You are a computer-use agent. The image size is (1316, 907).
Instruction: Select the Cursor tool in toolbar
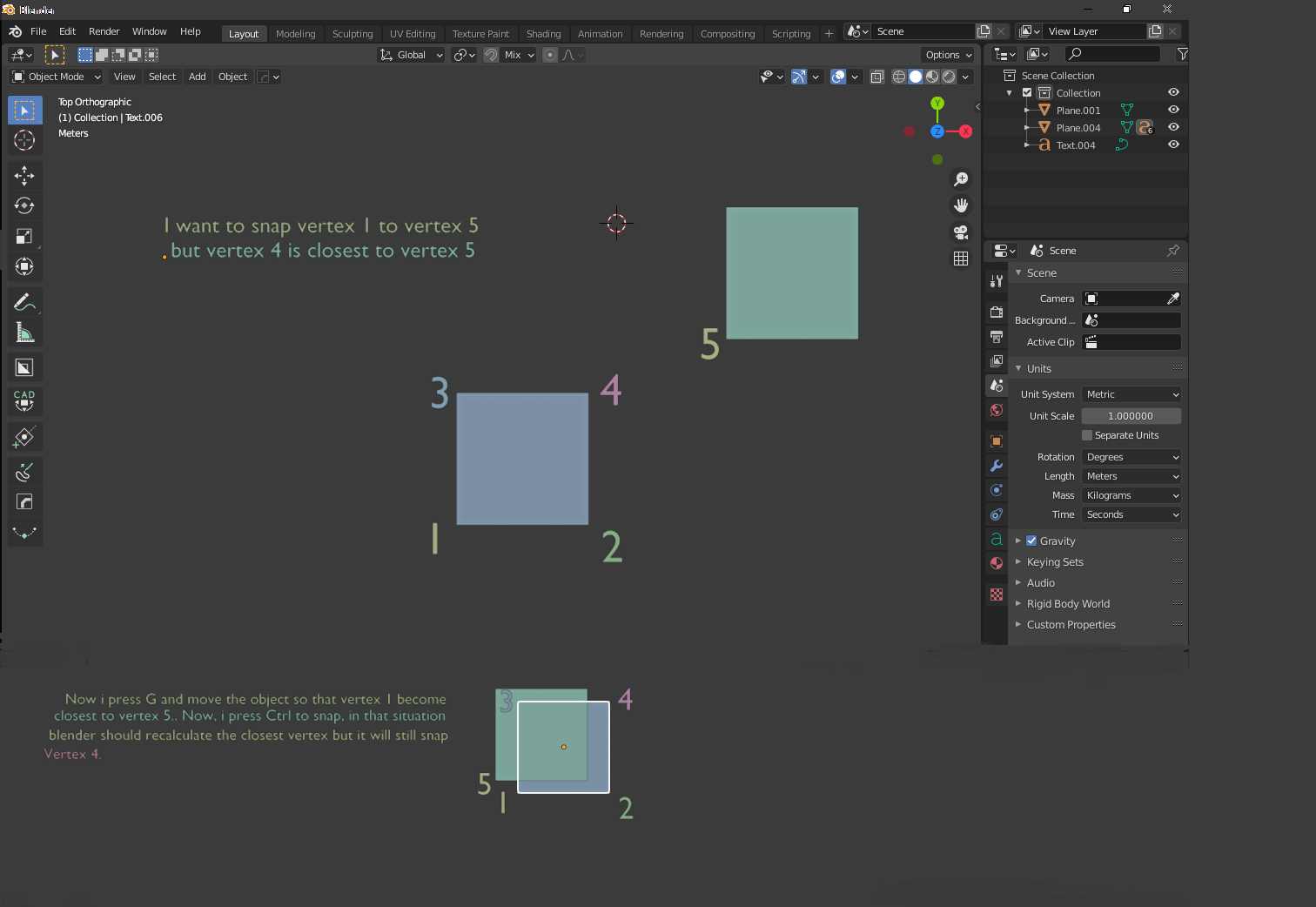[24, 140]
